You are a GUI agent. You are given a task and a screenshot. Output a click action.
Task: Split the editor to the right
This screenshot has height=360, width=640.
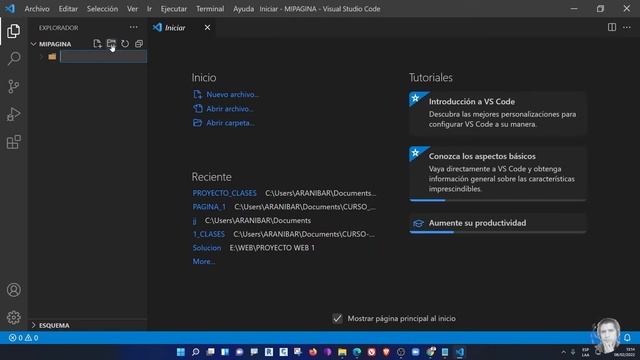click(612, 27)
